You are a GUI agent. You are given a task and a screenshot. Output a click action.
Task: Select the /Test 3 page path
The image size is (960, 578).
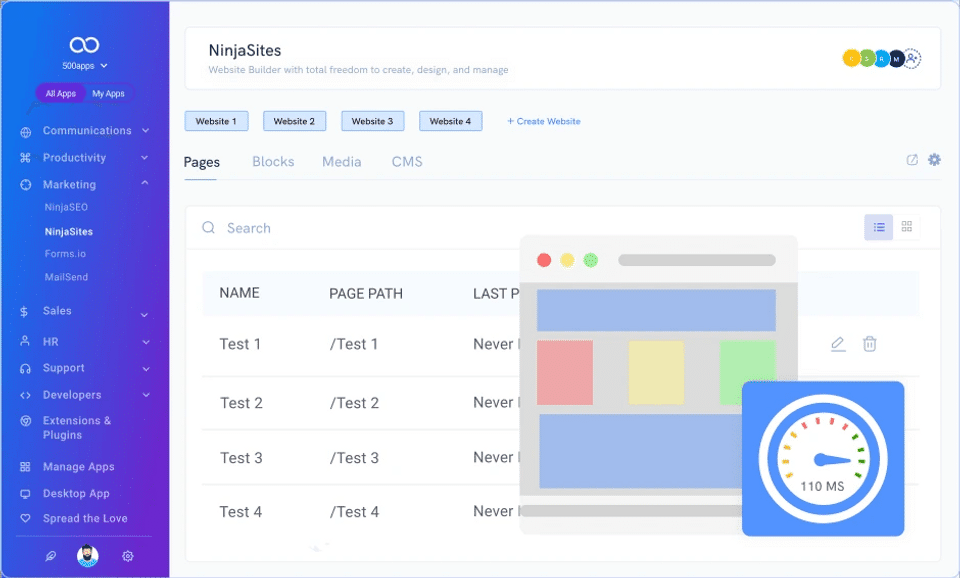coord(354,458)
